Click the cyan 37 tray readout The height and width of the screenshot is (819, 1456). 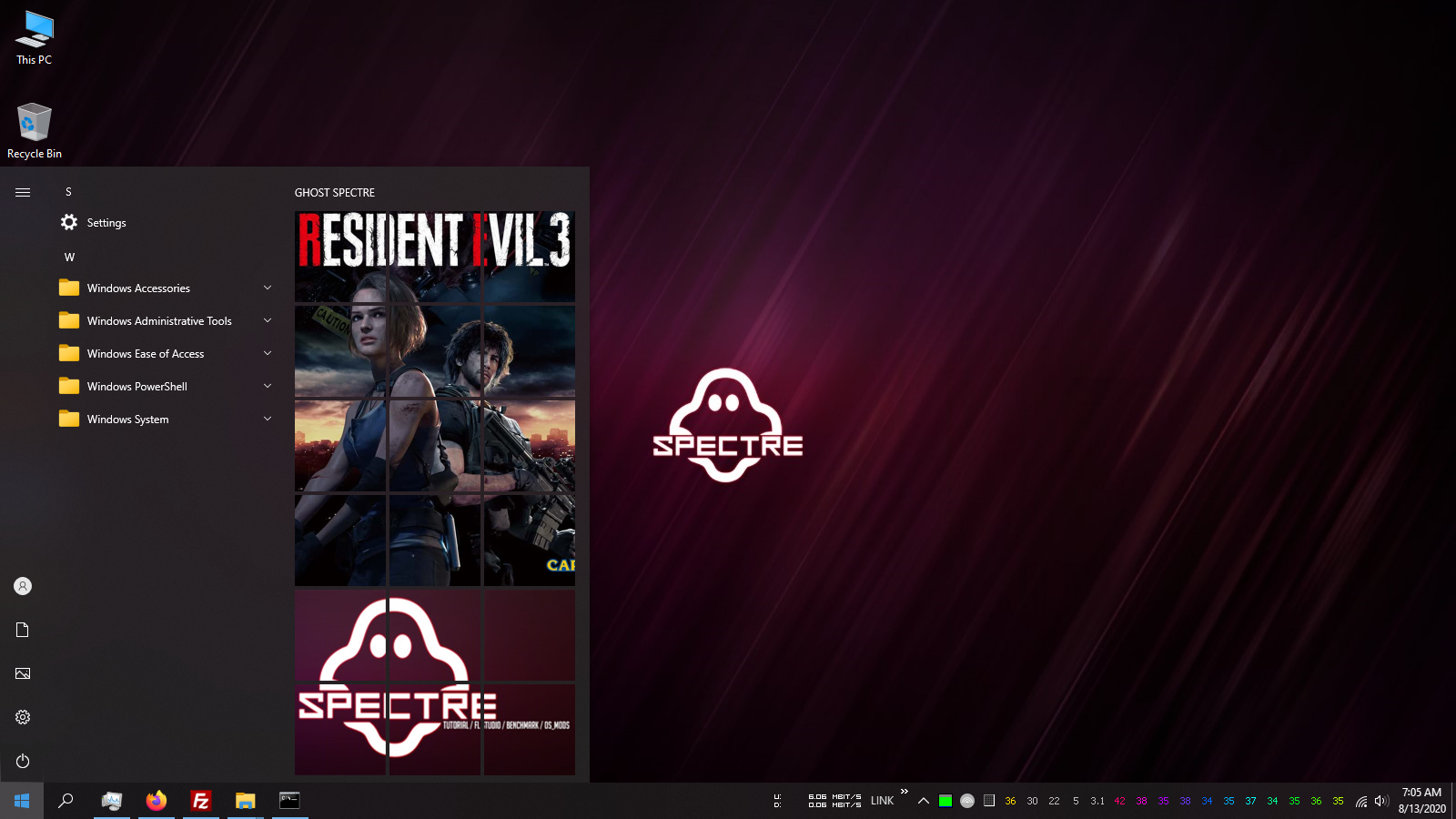point(1250,801)
